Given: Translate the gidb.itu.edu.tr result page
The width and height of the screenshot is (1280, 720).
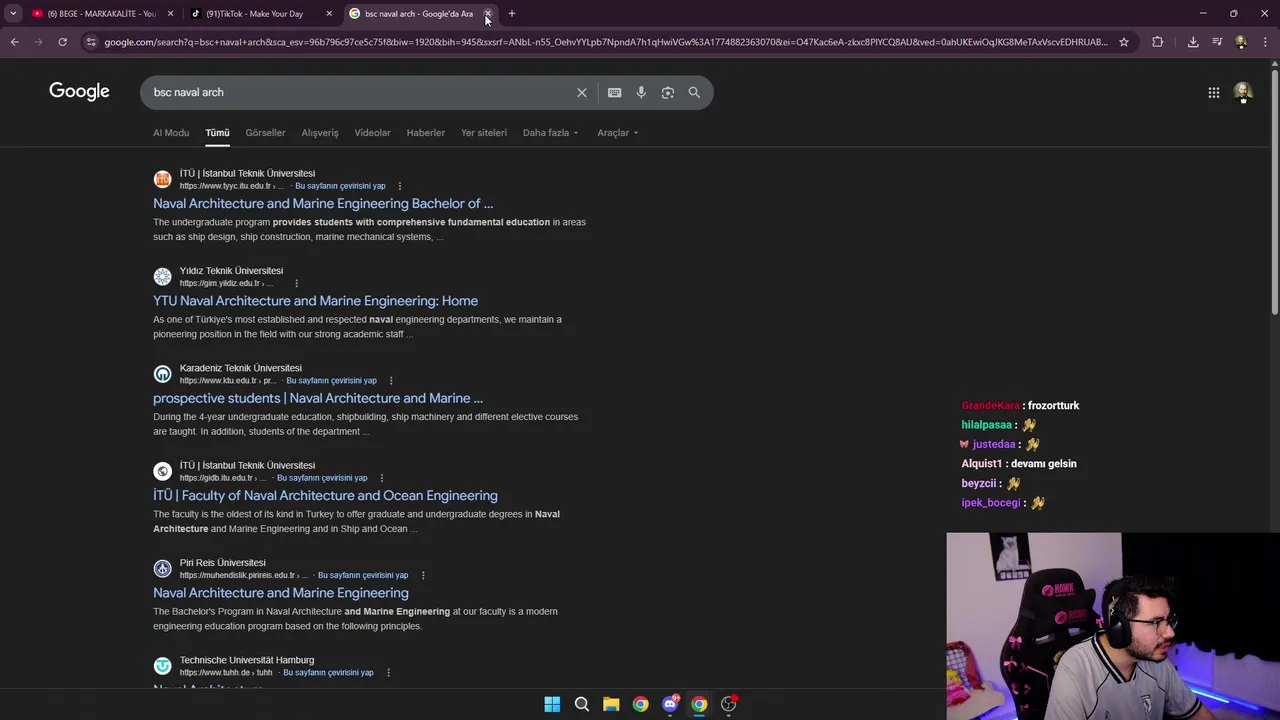Looking at the screenshot, I should pyautogui.click(x=322, y=478).
